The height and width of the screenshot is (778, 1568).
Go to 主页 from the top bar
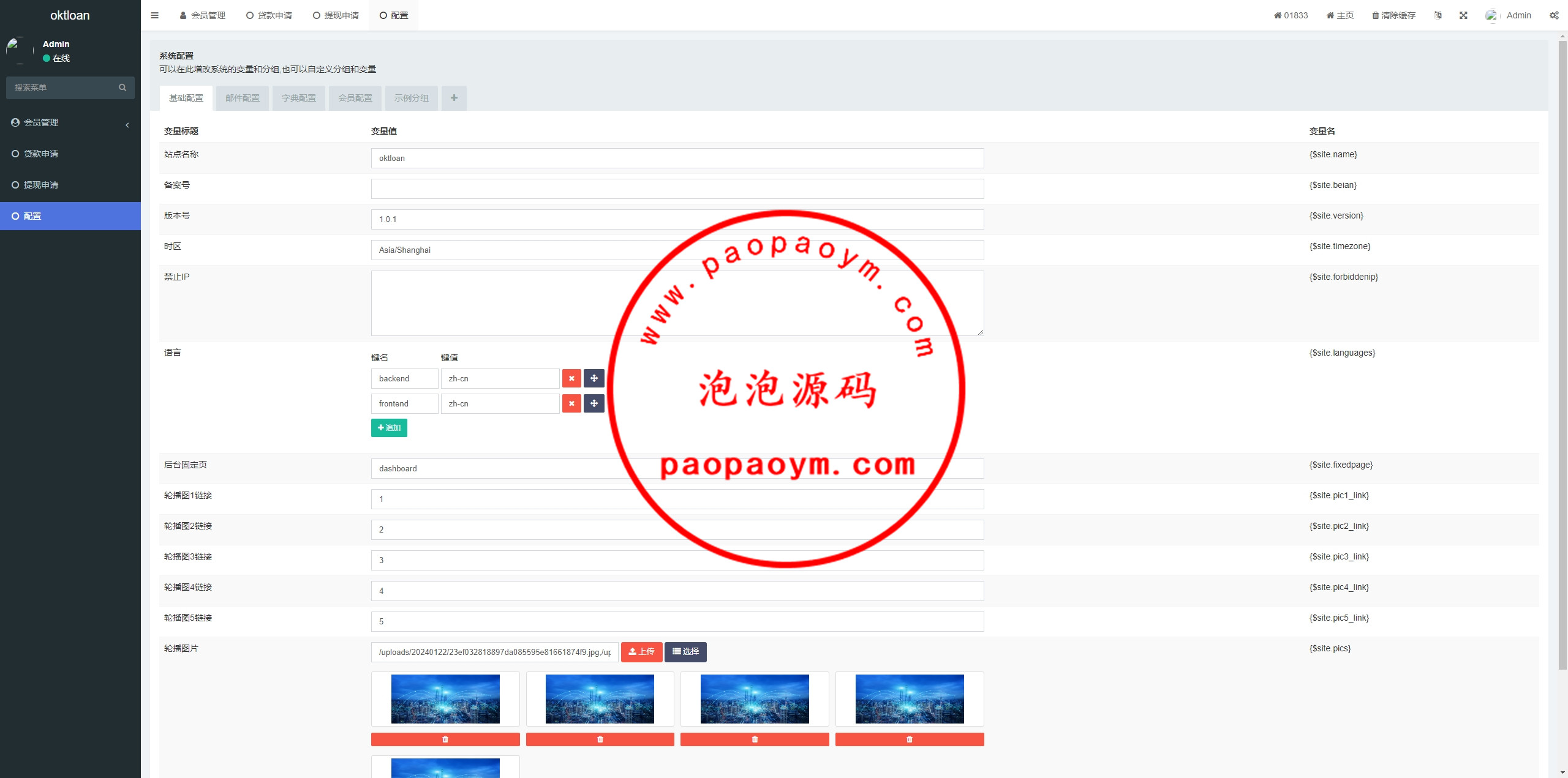[1340, 15]
